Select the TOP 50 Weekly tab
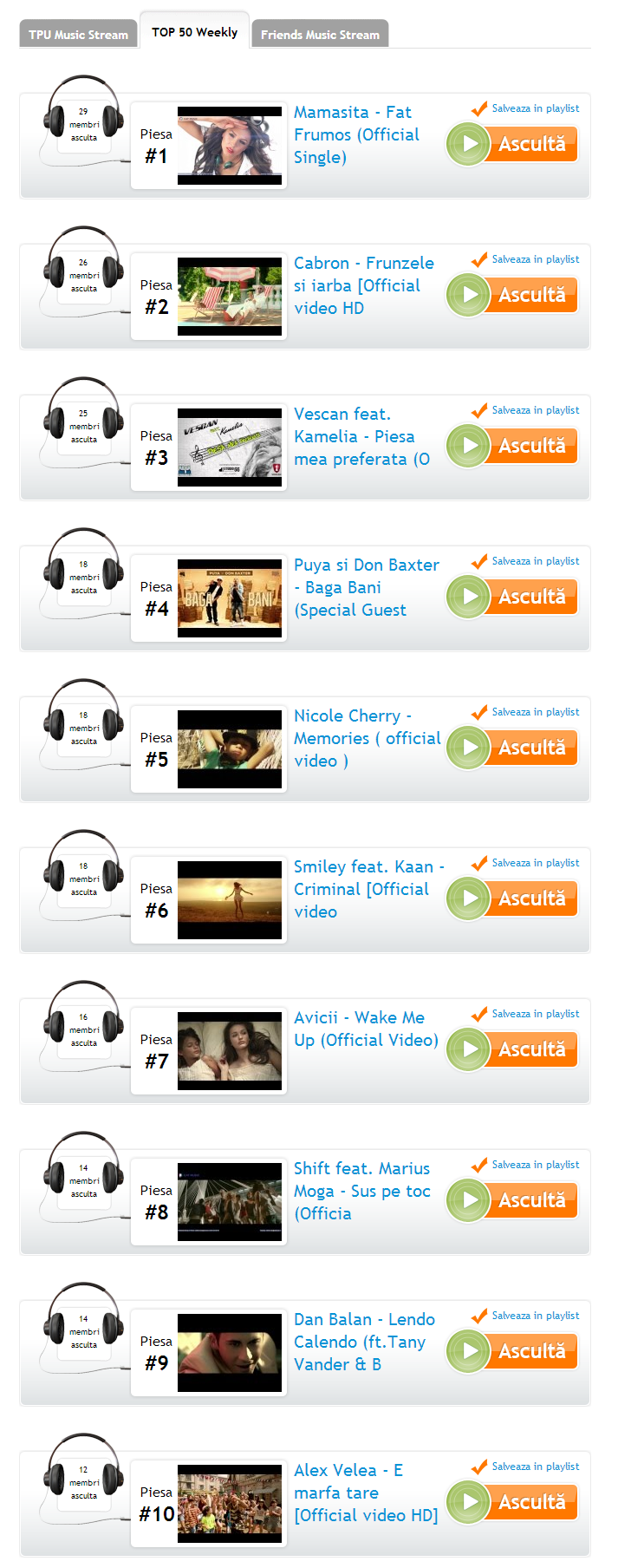This screenshot has width=644, height=1568. pyautogui.click(x=194, y=31)
